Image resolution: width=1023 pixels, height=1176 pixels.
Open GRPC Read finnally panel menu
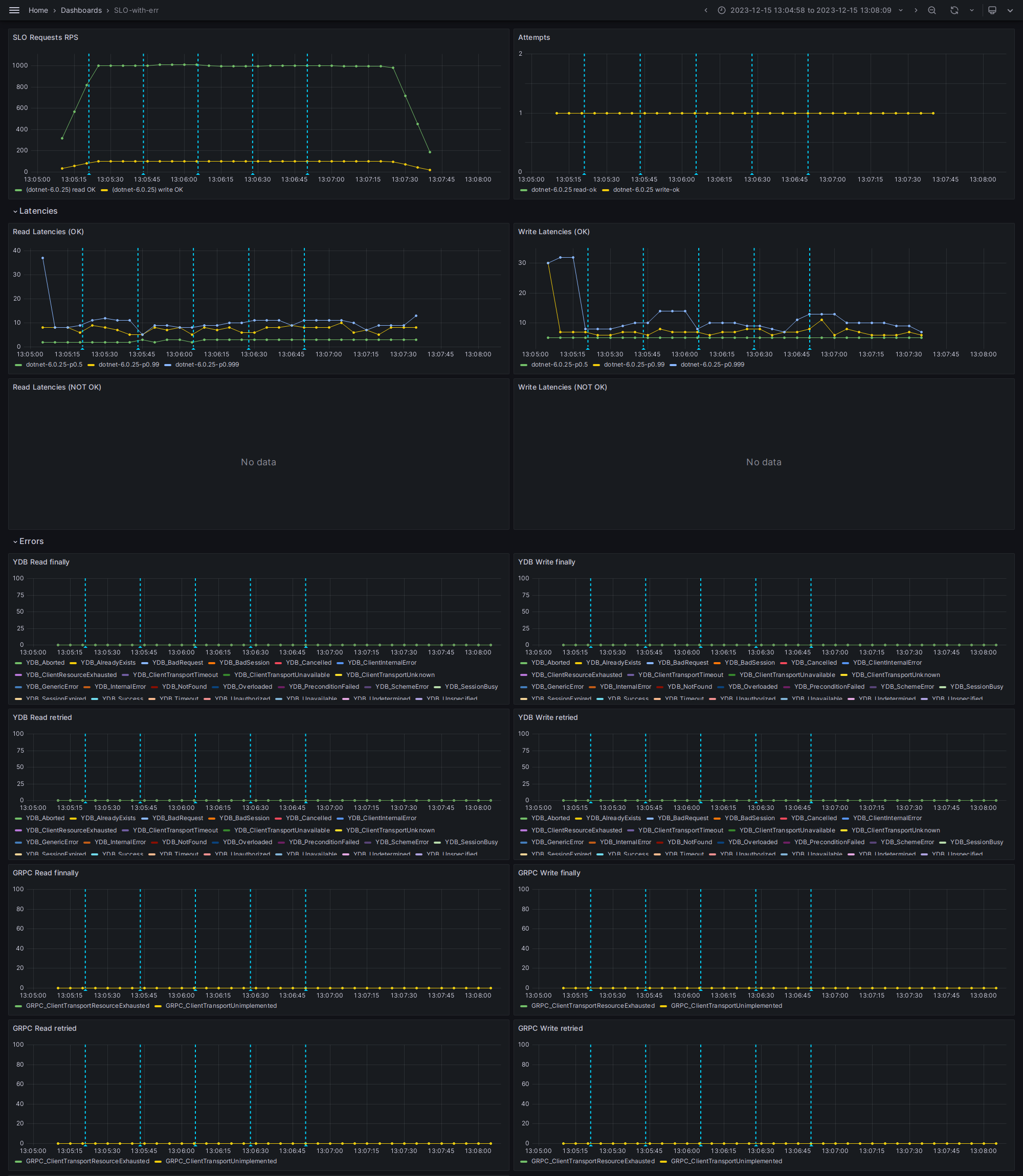point(46,873)
